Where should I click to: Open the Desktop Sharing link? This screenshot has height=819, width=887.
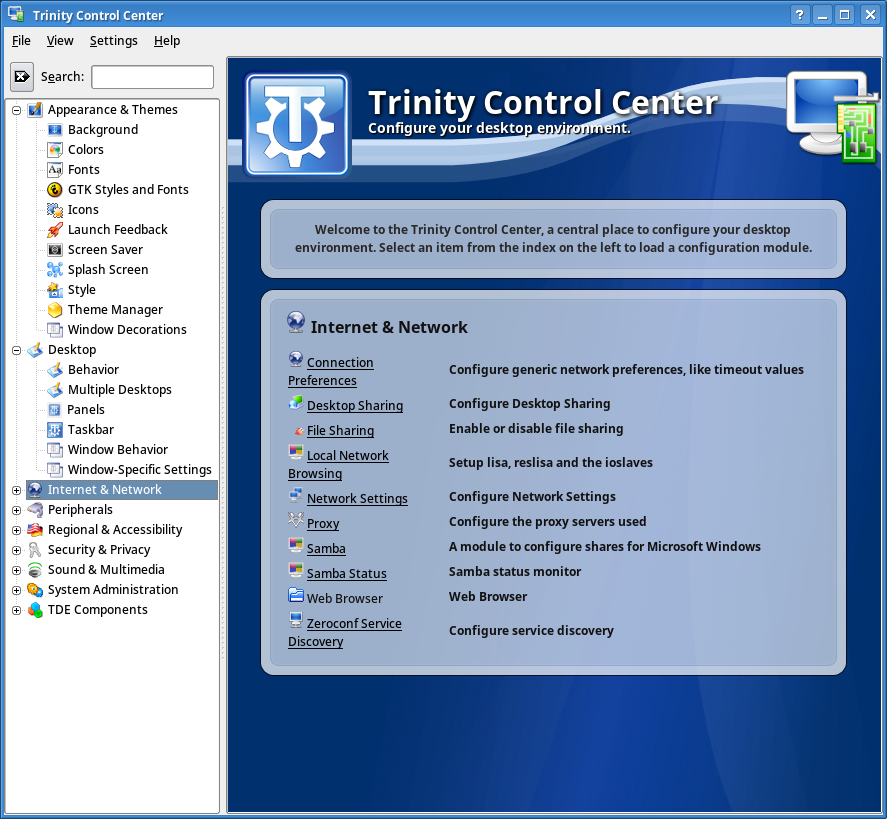coord(355,406)
